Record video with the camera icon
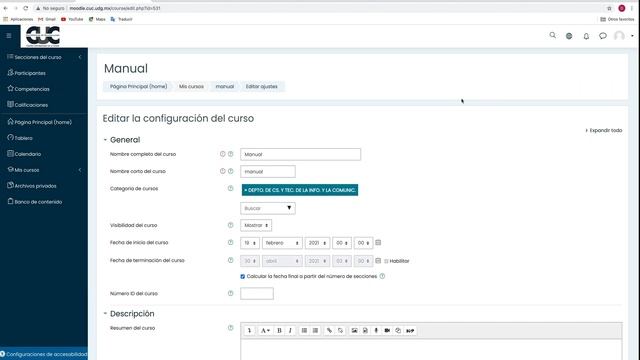Screen dimensions: 640x360 (x=387, y=331)
